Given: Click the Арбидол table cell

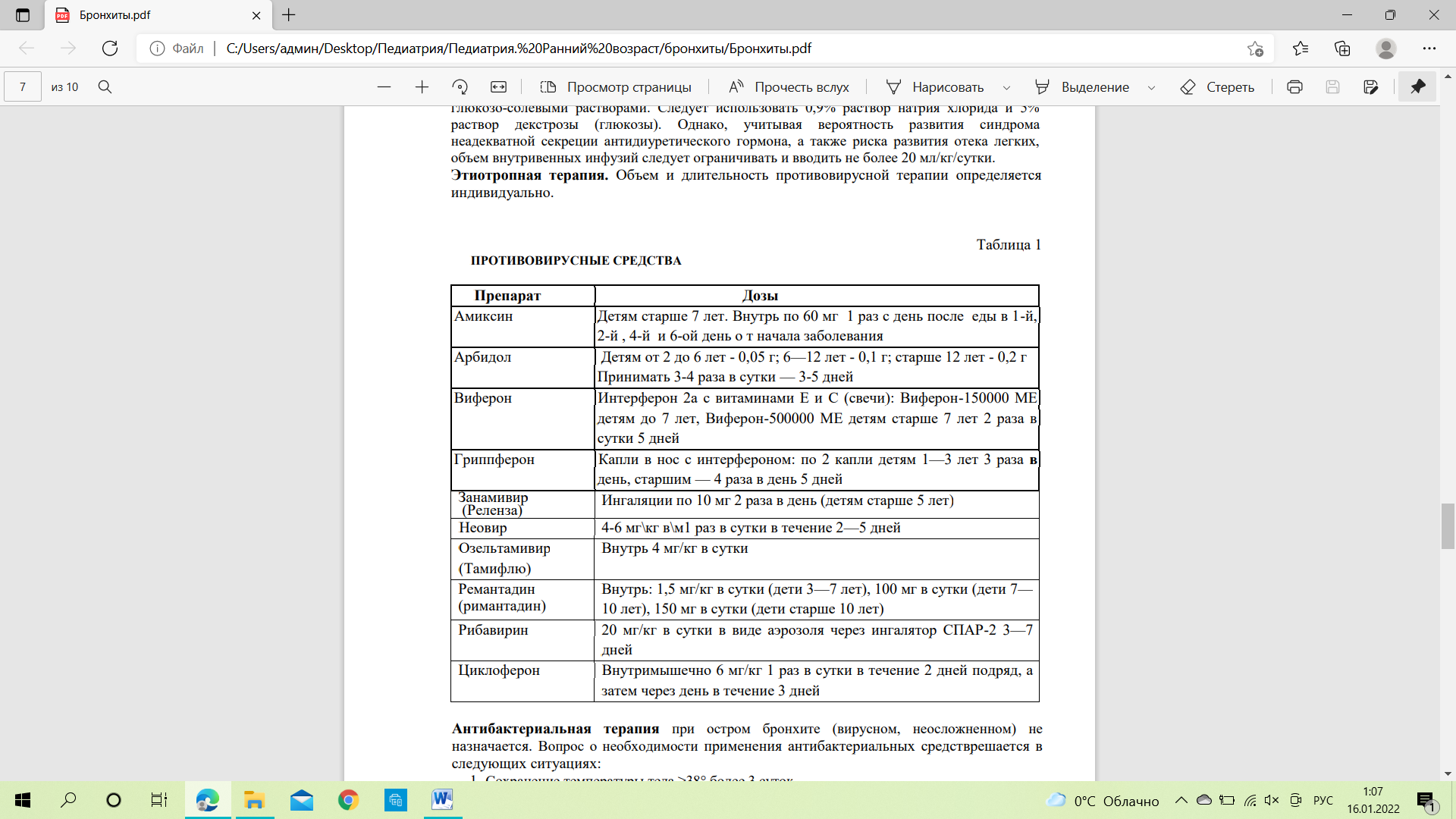Looking at the screenshot, I should point(522,367).
